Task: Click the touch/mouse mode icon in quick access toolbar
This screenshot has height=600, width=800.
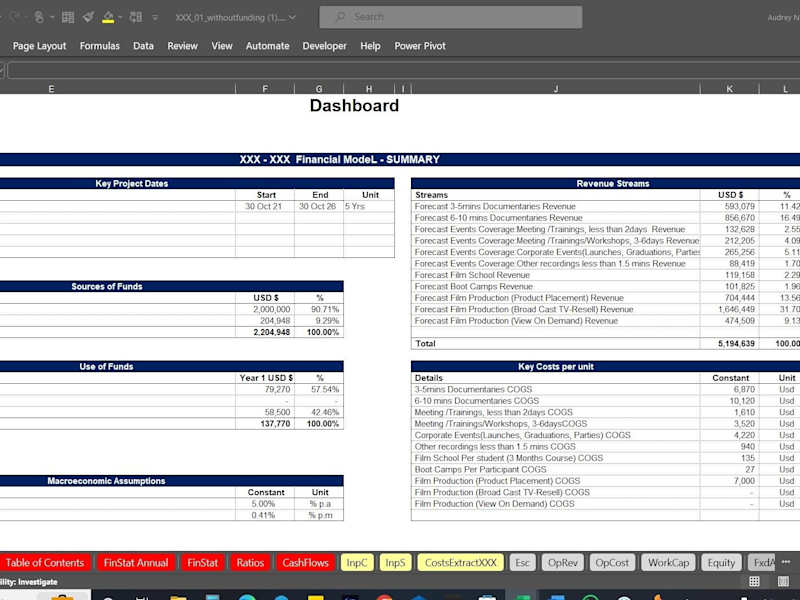Action: pyautogui.click(x=39, y=17)
